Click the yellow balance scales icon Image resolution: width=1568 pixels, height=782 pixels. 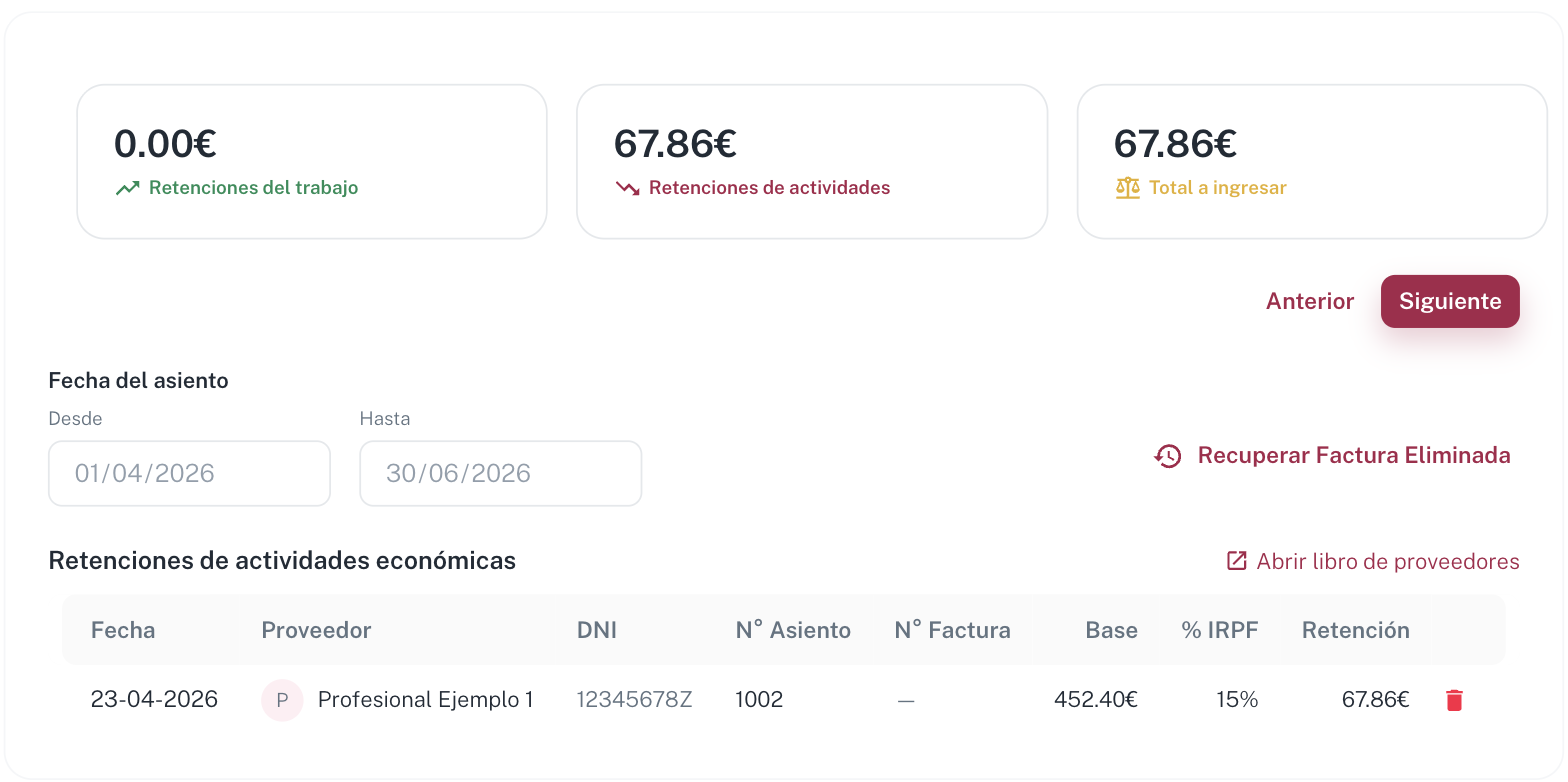[x=1127, y=188]
